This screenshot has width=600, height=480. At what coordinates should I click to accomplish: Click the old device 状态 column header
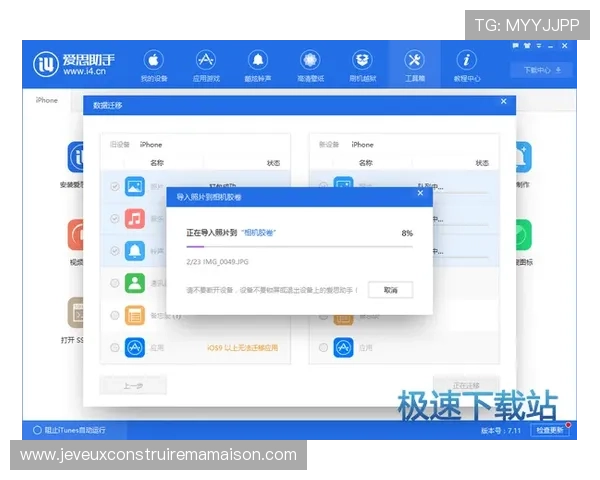pyautogui.click(x=273, y=163)
